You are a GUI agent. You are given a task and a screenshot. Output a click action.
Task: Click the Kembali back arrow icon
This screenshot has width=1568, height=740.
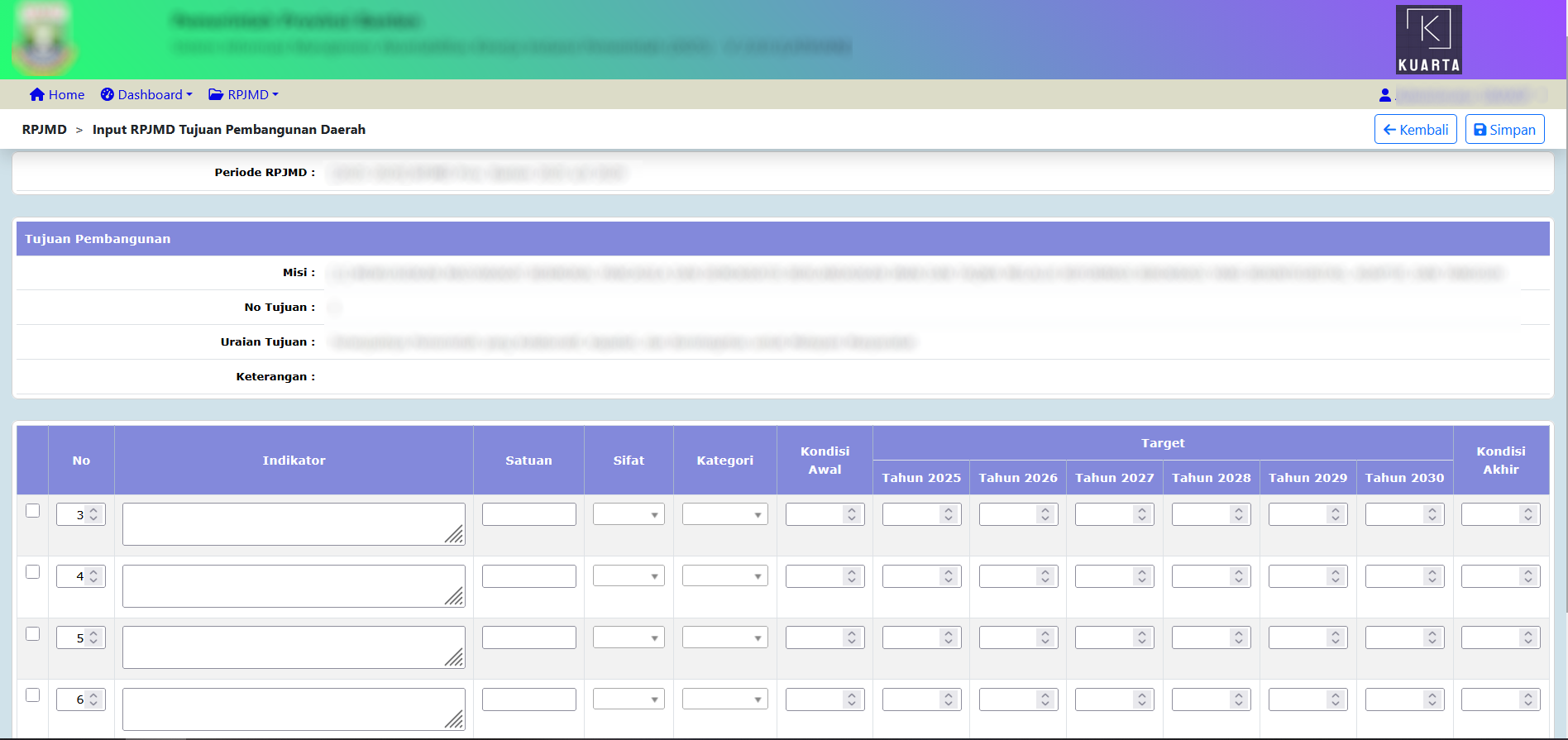1389,130
